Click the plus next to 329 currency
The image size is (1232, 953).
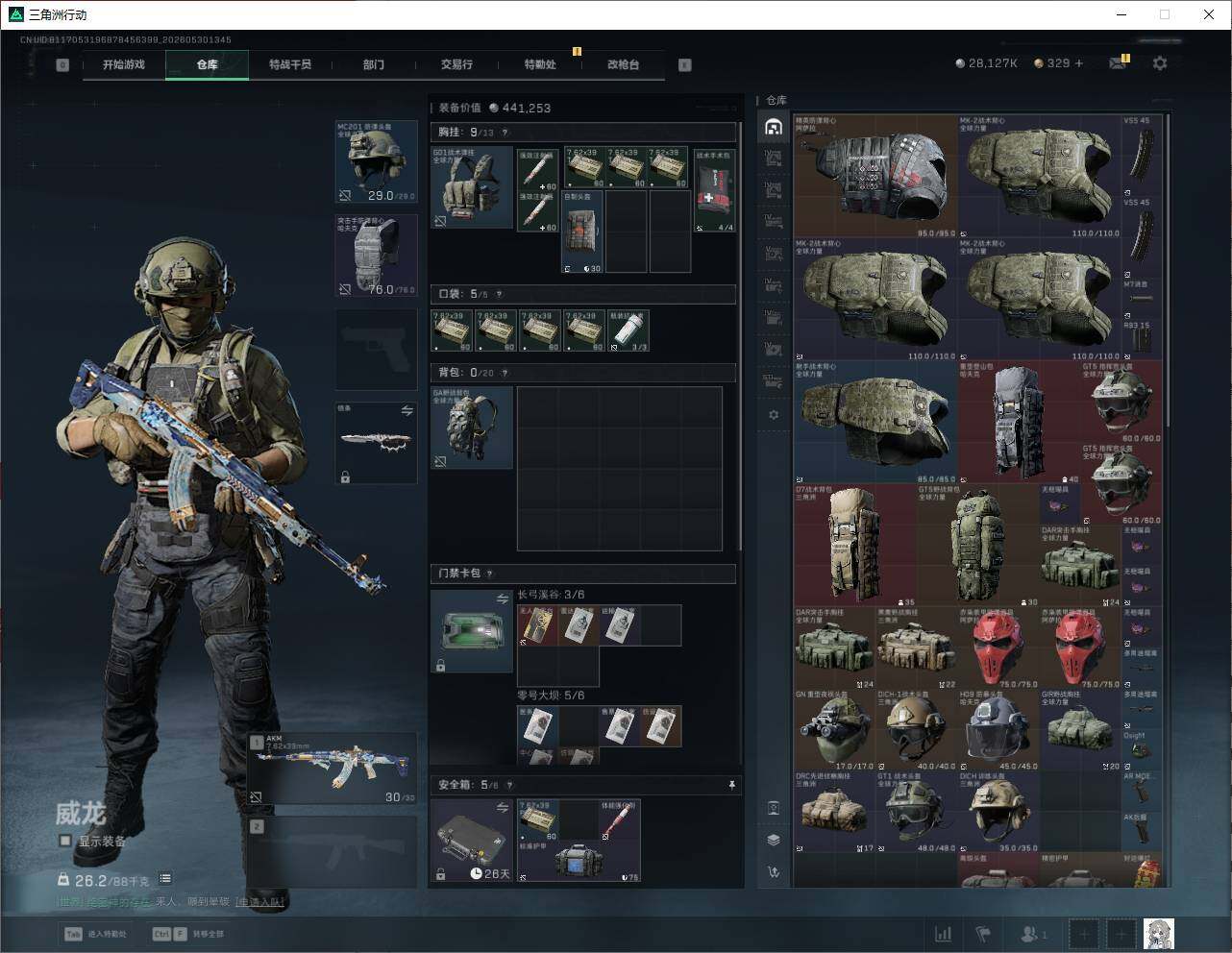pyautogui.click(x=1078, y=63)
